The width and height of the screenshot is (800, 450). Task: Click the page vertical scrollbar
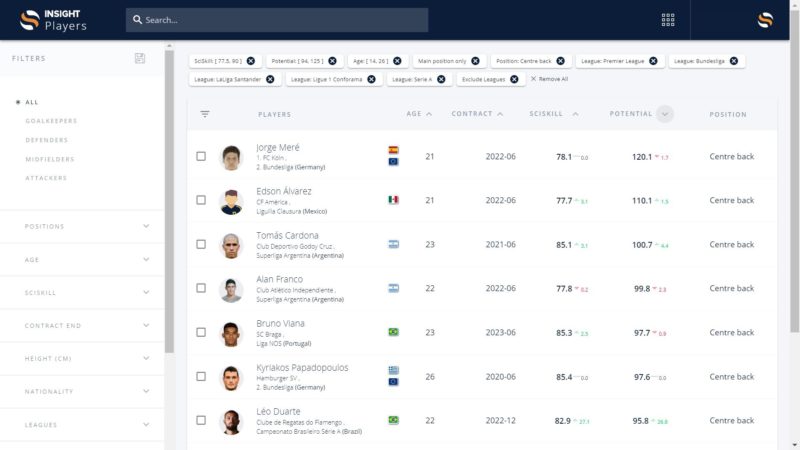coord(795,171)
